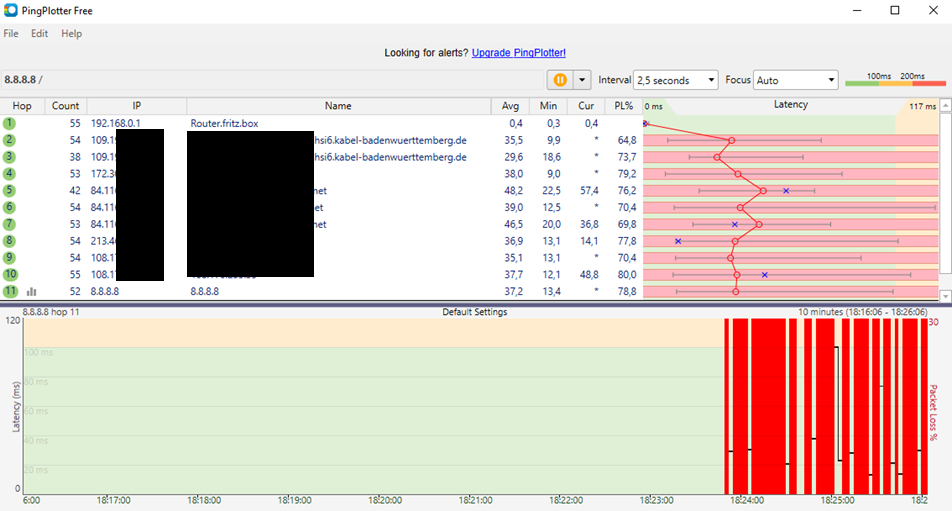Pause tracing with the orange pause button

pos(560,80)
